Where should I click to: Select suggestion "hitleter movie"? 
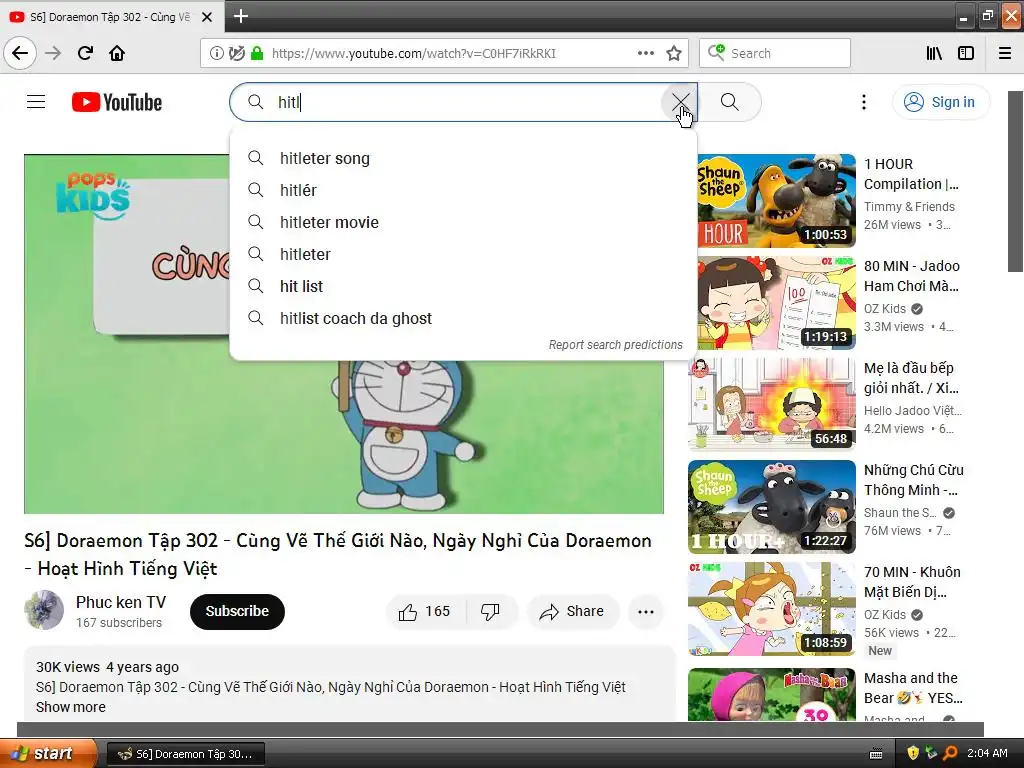point(463,222)
